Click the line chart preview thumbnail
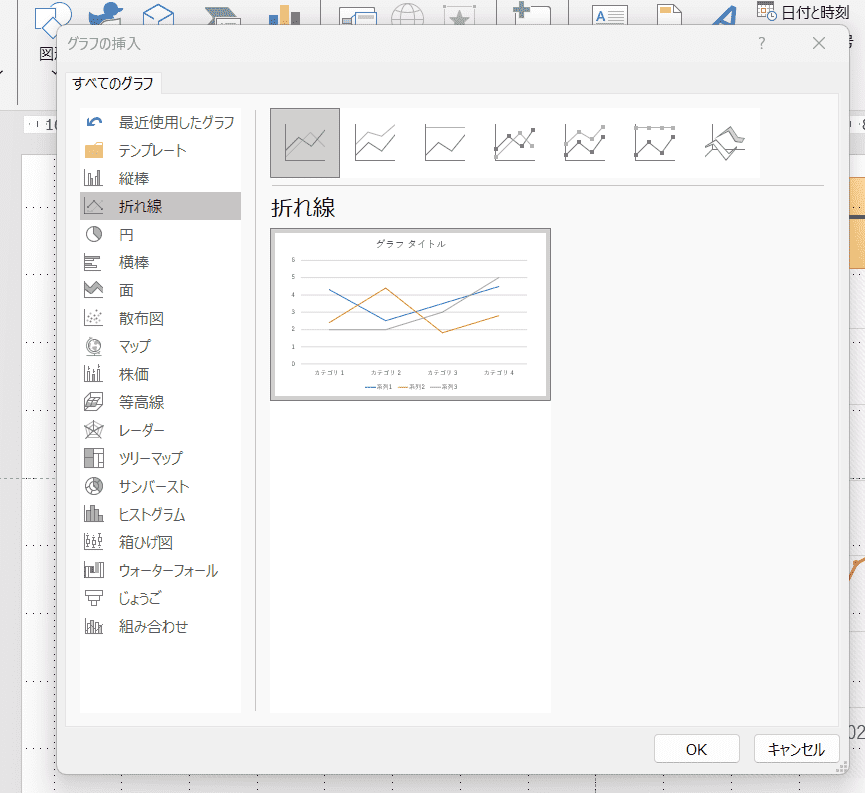This screenshot has width=865, height=793. 410,314
